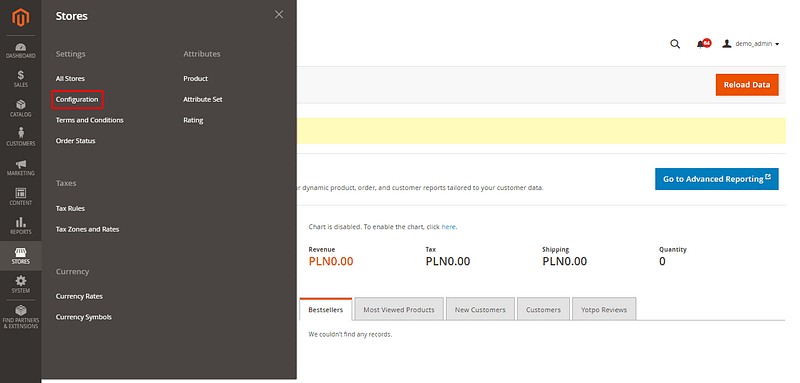
Task: Open the notifications bell icon
Action: 703,44
